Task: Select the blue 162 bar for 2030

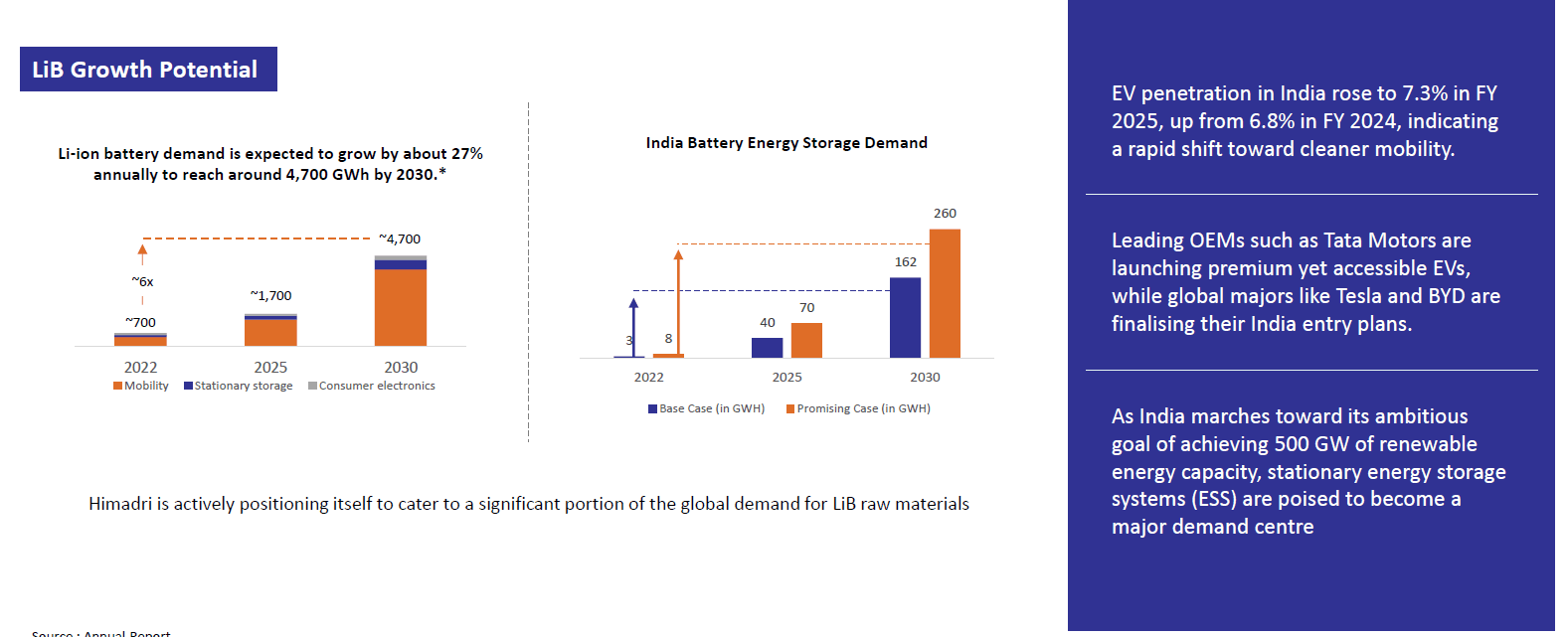Action: tap(905, 317)
